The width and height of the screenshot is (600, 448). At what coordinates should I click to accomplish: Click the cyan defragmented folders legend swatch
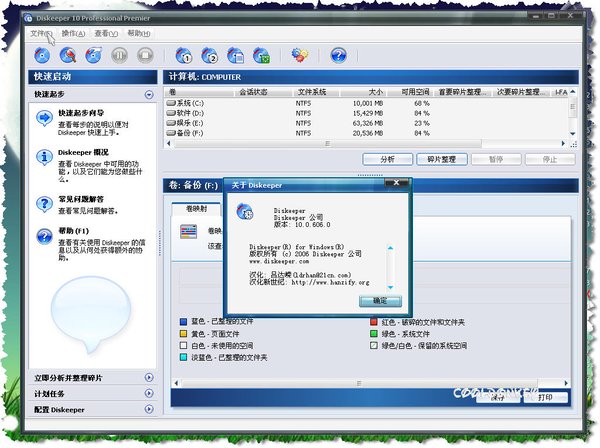pyautogui.click(x=184, y=357)
